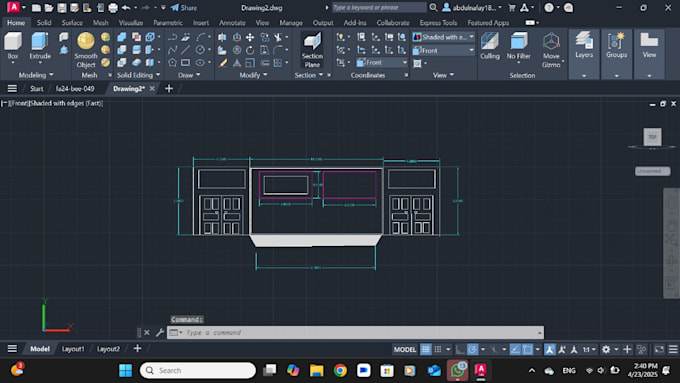This screenshot has width=680, height=383.
Task: Toggle snap mode in status bar
Action: [438, 349]
